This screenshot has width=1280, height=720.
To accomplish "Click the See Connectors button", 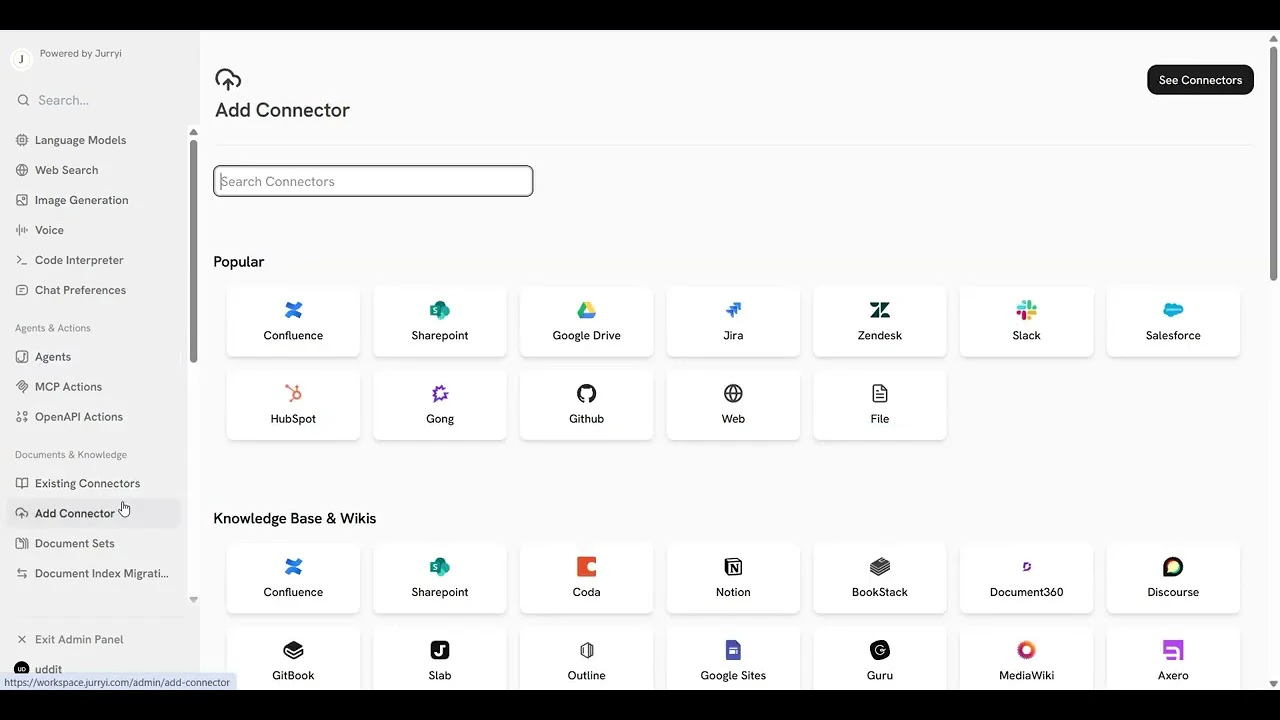I will coord(1200,80).
